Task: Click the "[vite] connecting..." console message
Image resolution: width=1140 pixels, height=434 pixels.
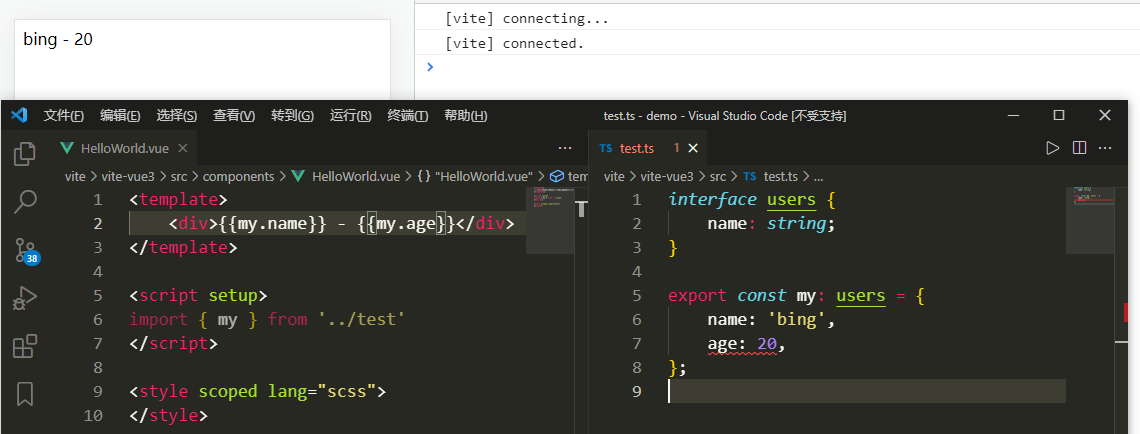Action: [526, 19]
